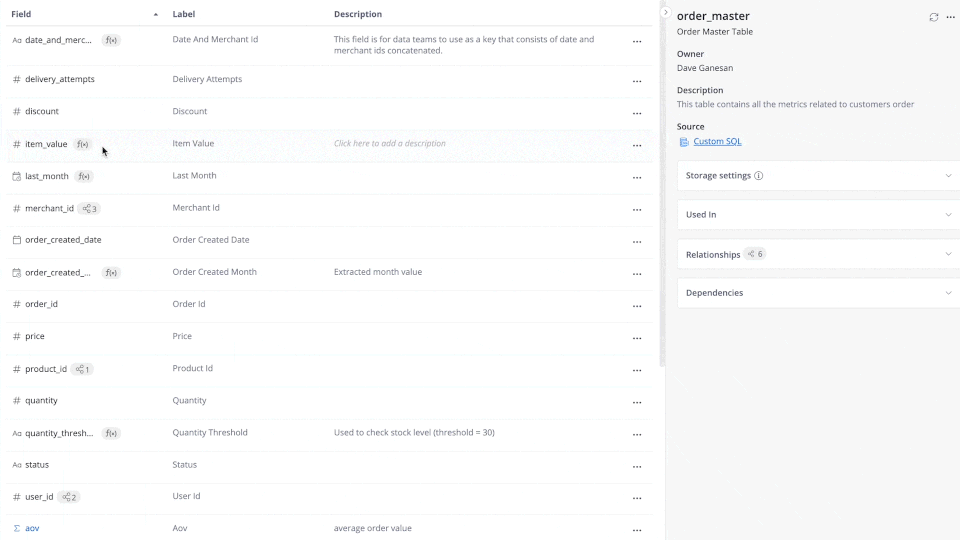Image resolution: width=960 pixels, height=540 pixels.
Task: Collapse the right details panel arrow
Action: (x=666, y=12)
